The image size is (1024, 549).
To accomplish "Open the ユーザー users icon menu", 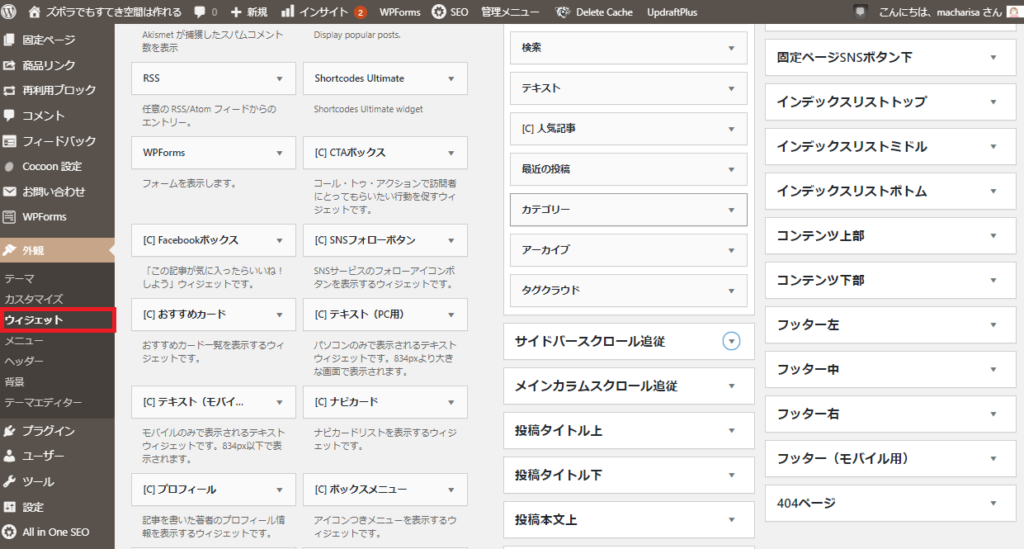I will [9, 456].
